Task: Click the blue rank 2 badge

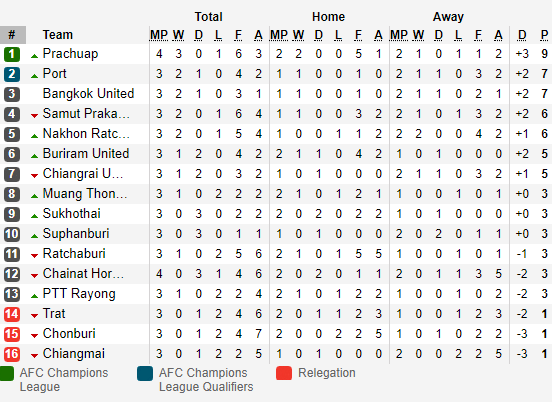Action: pyautogui.click(x=12, y=74)
